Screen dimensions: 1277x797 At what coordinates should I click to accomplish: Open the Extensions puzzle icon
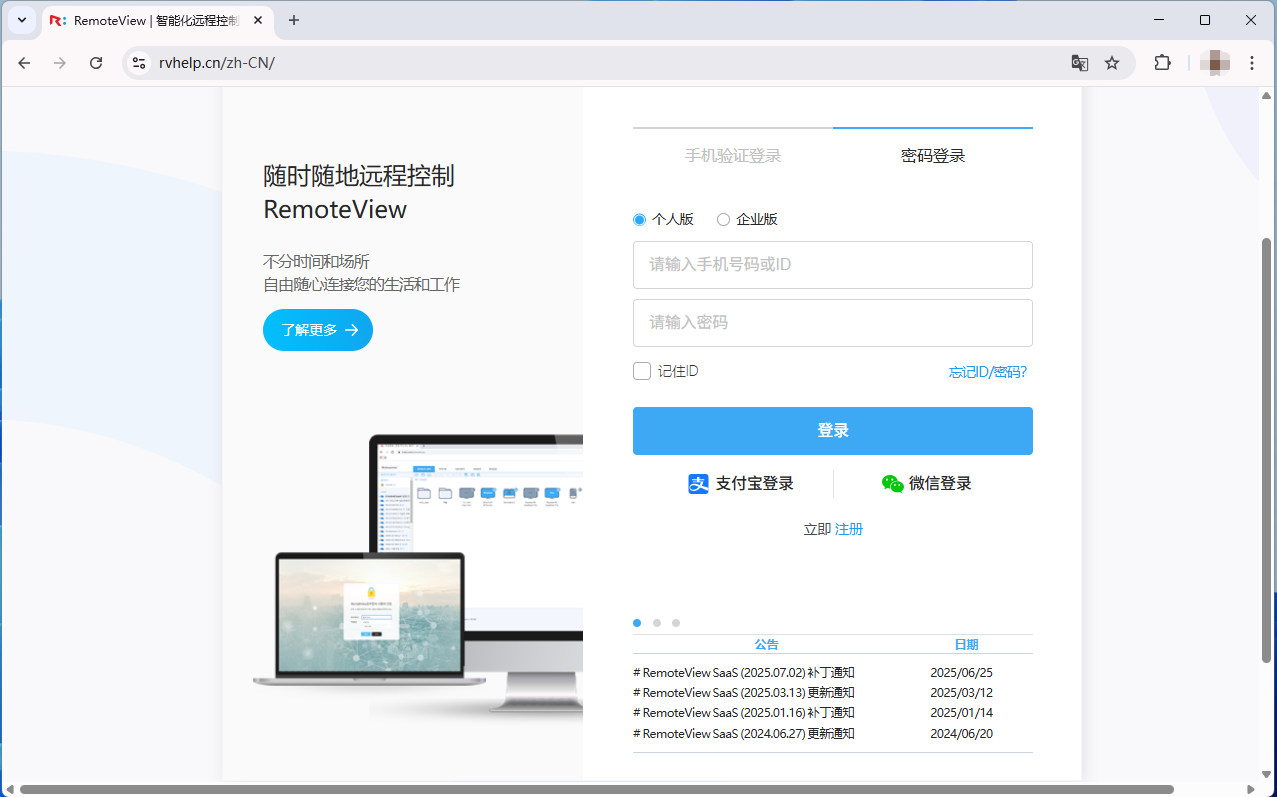[1162, 63]
